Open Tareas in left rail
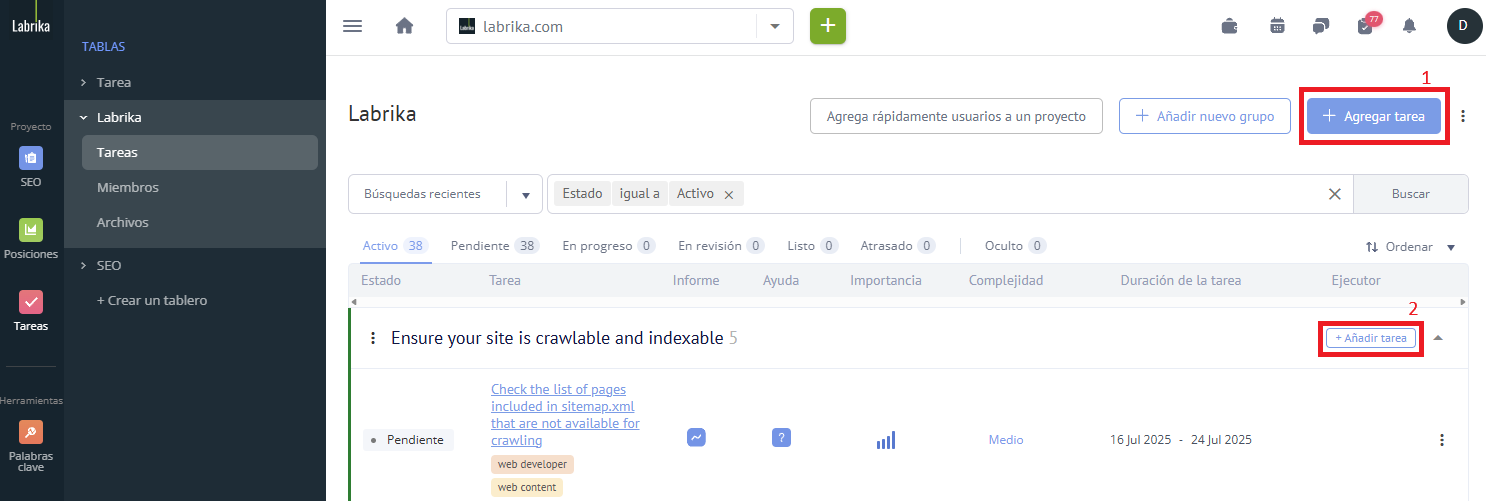The image size is (1486, 501). pyautogui.click(x=31, y=311)
